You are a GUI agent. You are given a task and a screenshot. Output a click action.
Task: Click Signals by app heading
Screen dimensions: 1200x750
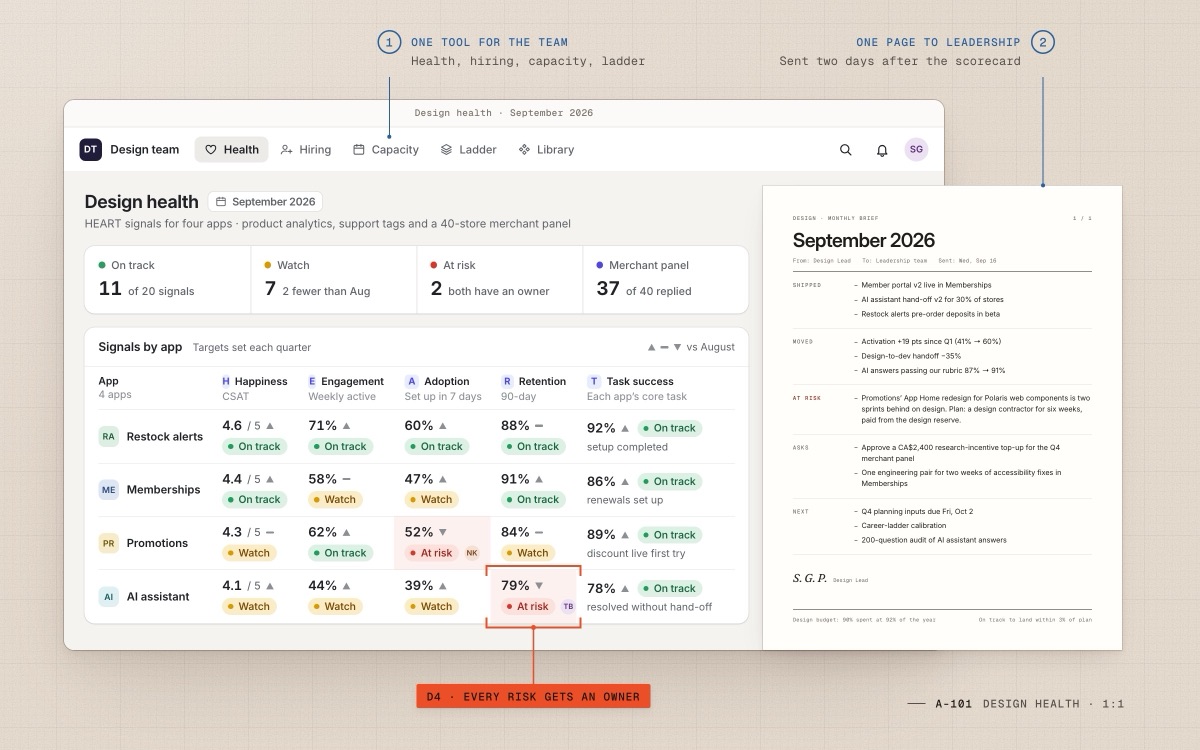pos(140,347)
